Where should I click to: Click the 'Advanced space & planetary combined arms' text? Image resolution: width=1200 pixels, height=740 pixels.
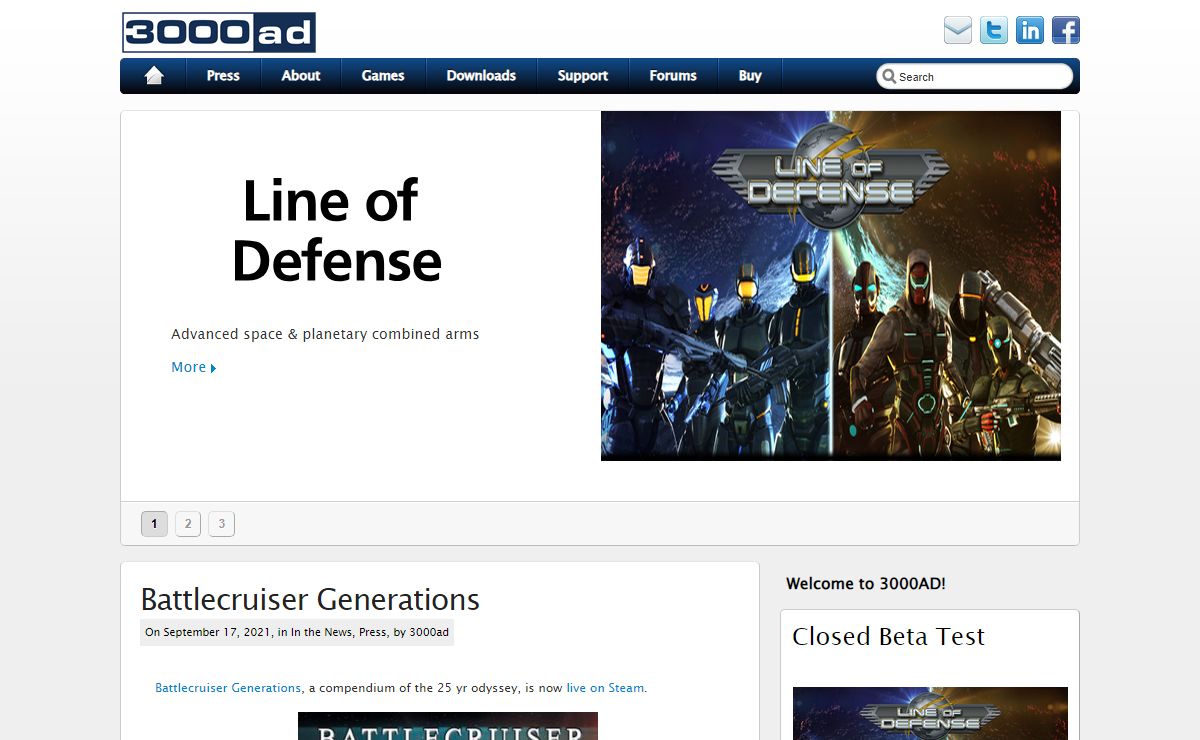point(325,334)
